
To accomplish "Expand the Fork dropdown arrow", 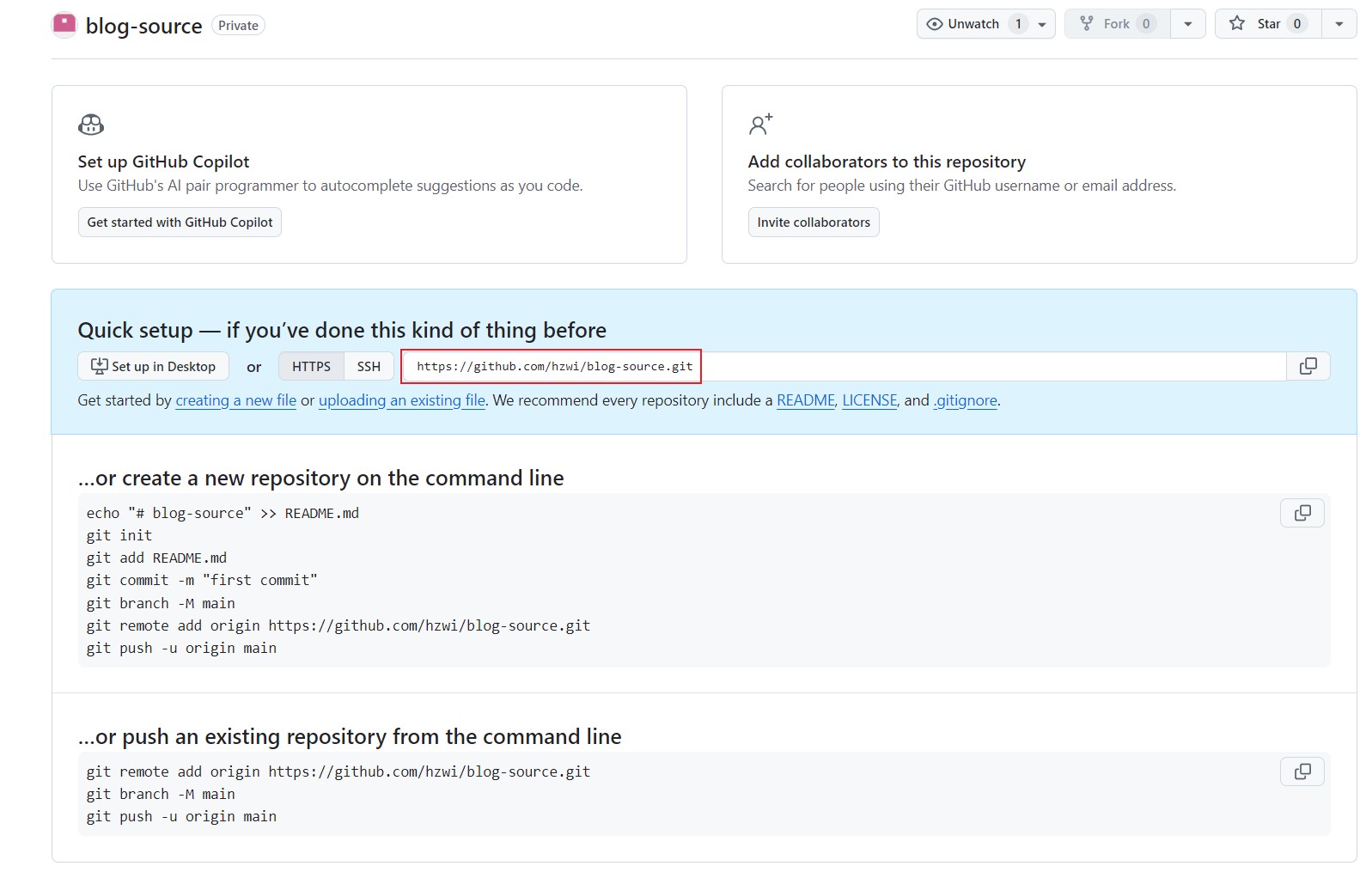I will click(1188, 24).
